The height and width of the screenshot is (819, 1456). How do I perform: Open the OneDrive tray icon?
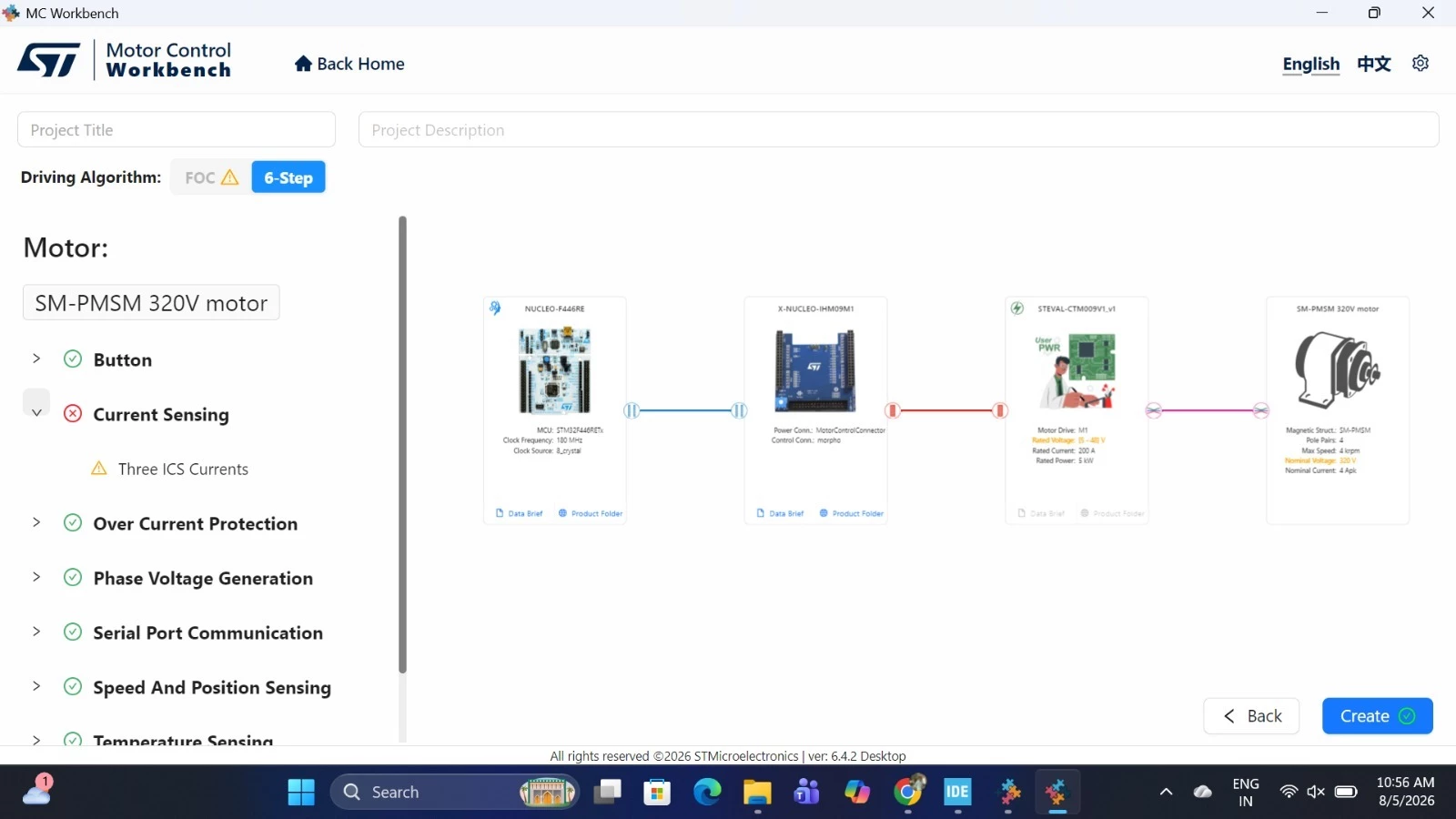(1203, 792)
